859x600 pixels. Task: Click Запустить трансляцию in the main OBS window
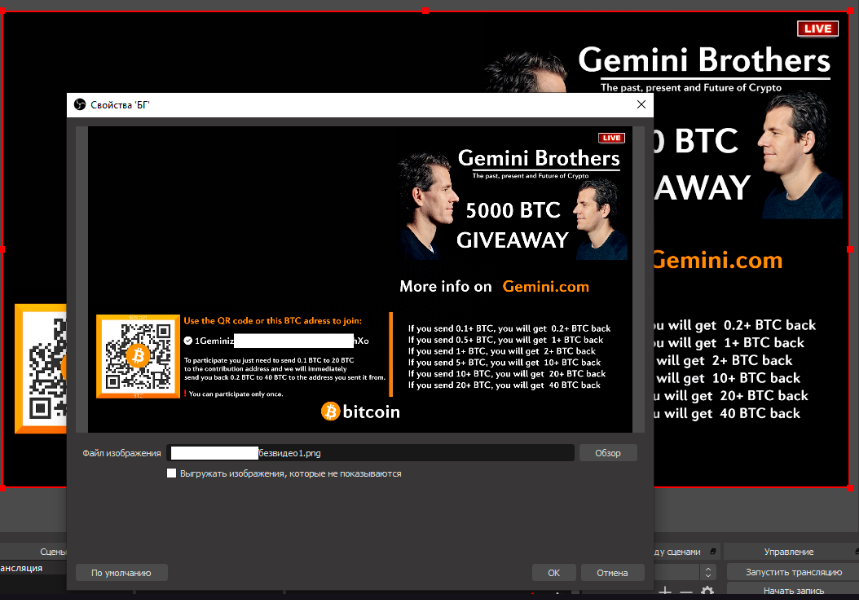point(793,572)
